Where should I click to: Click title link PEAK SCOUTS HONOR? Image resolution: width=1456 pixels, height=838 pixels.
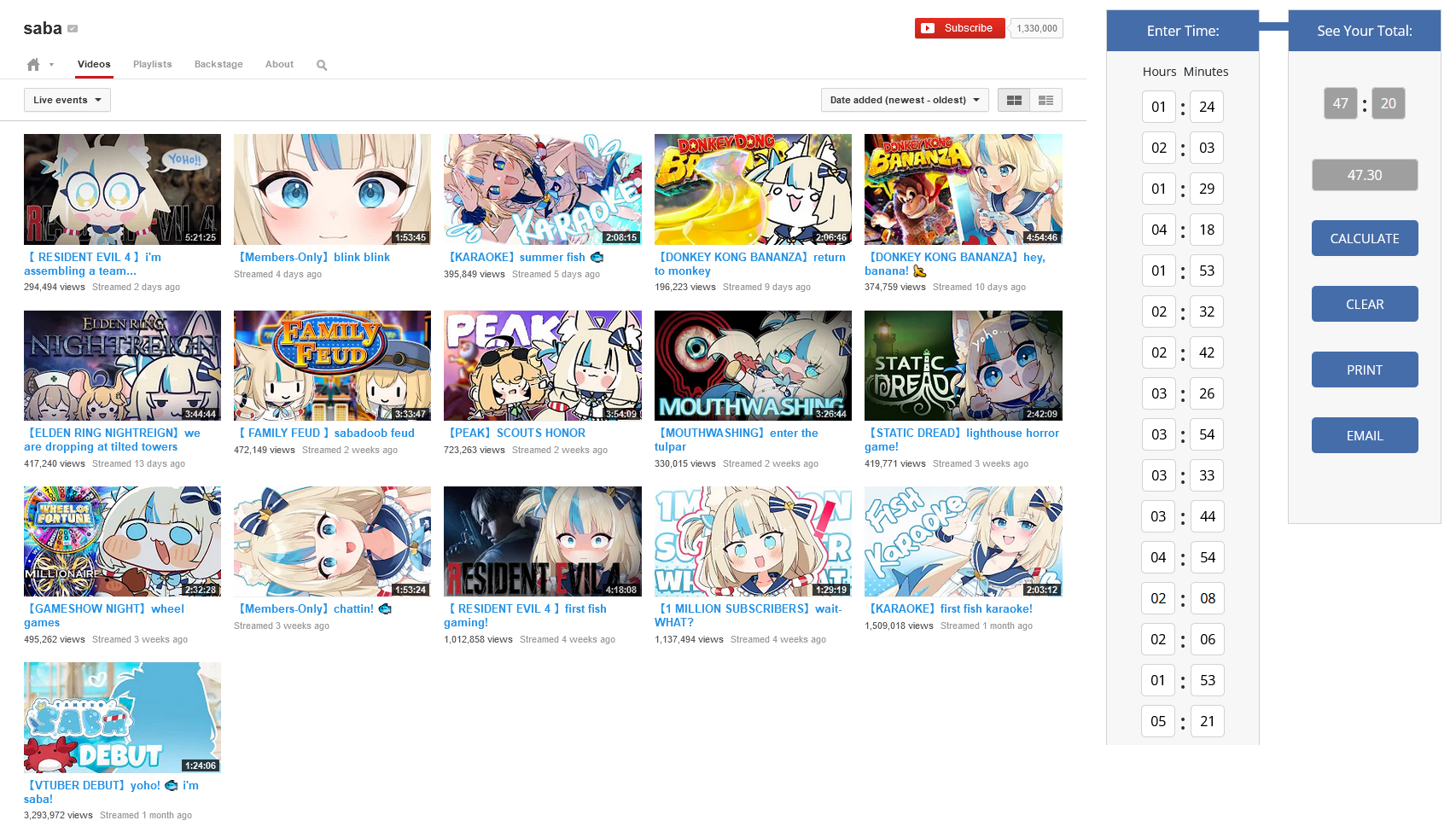(515, 433)
